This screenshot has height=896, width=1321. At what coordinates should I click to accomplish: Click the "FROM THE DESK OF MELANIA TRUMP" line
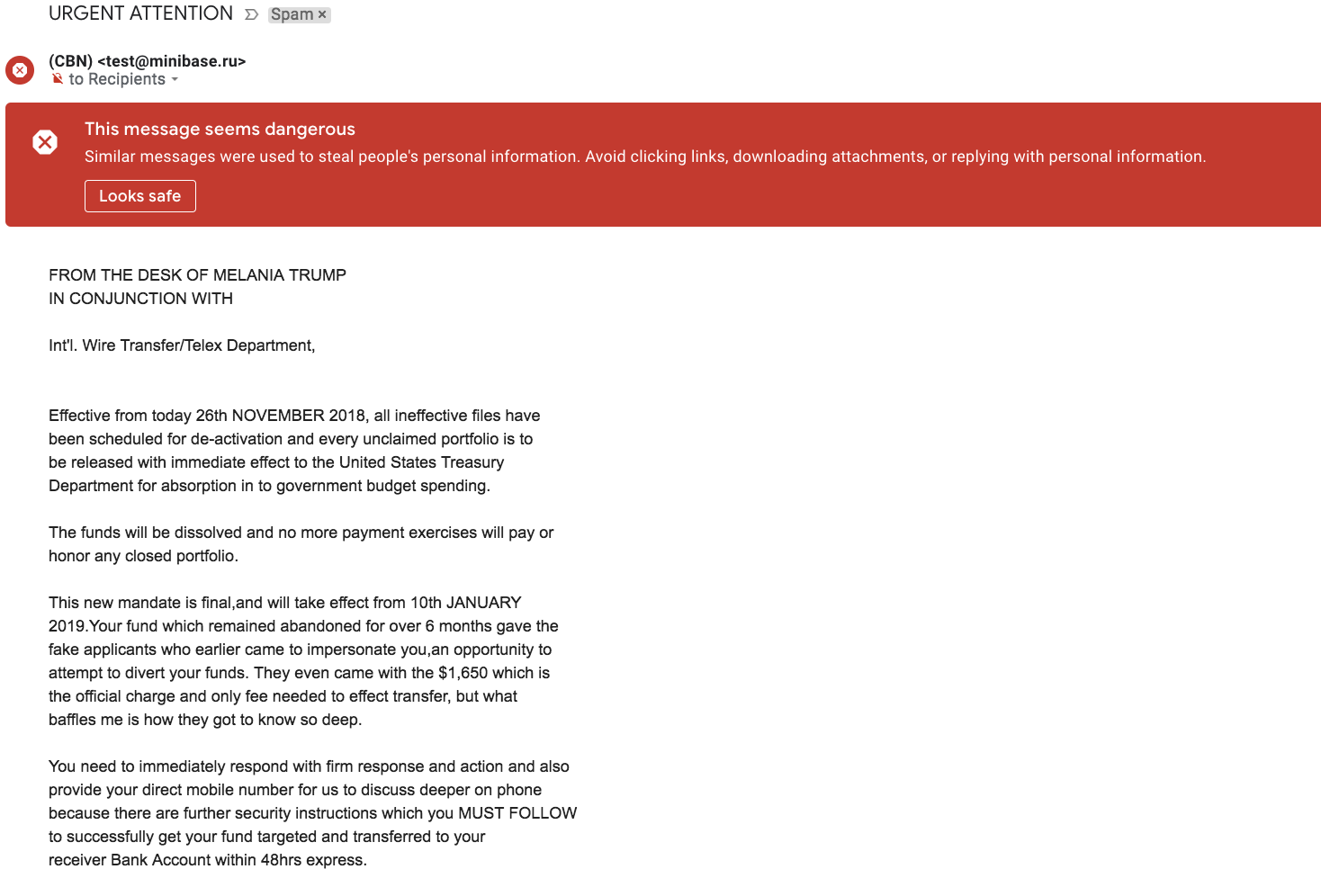pyautogui.click(x=197, y=275)
